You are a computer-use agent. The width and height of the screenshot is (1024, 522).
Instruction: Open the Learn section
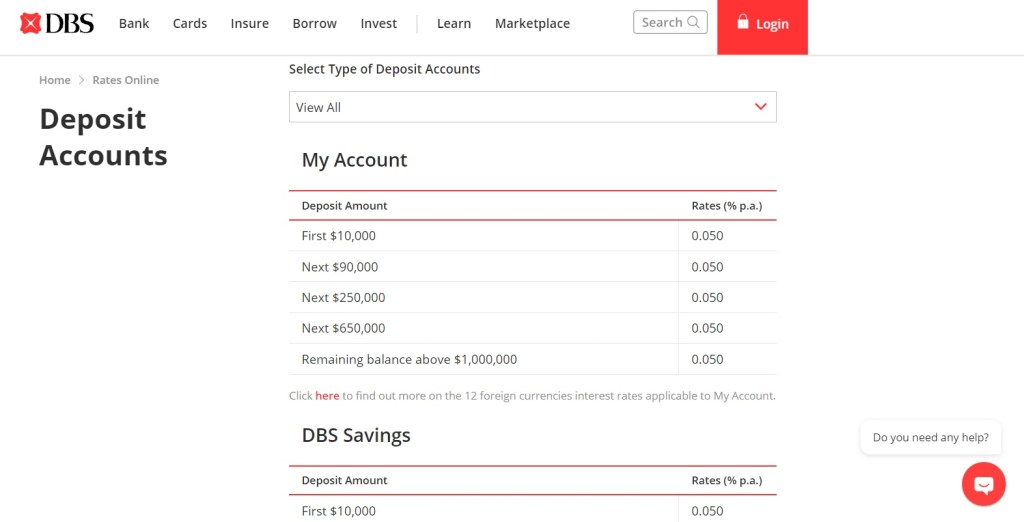point(454,23)
